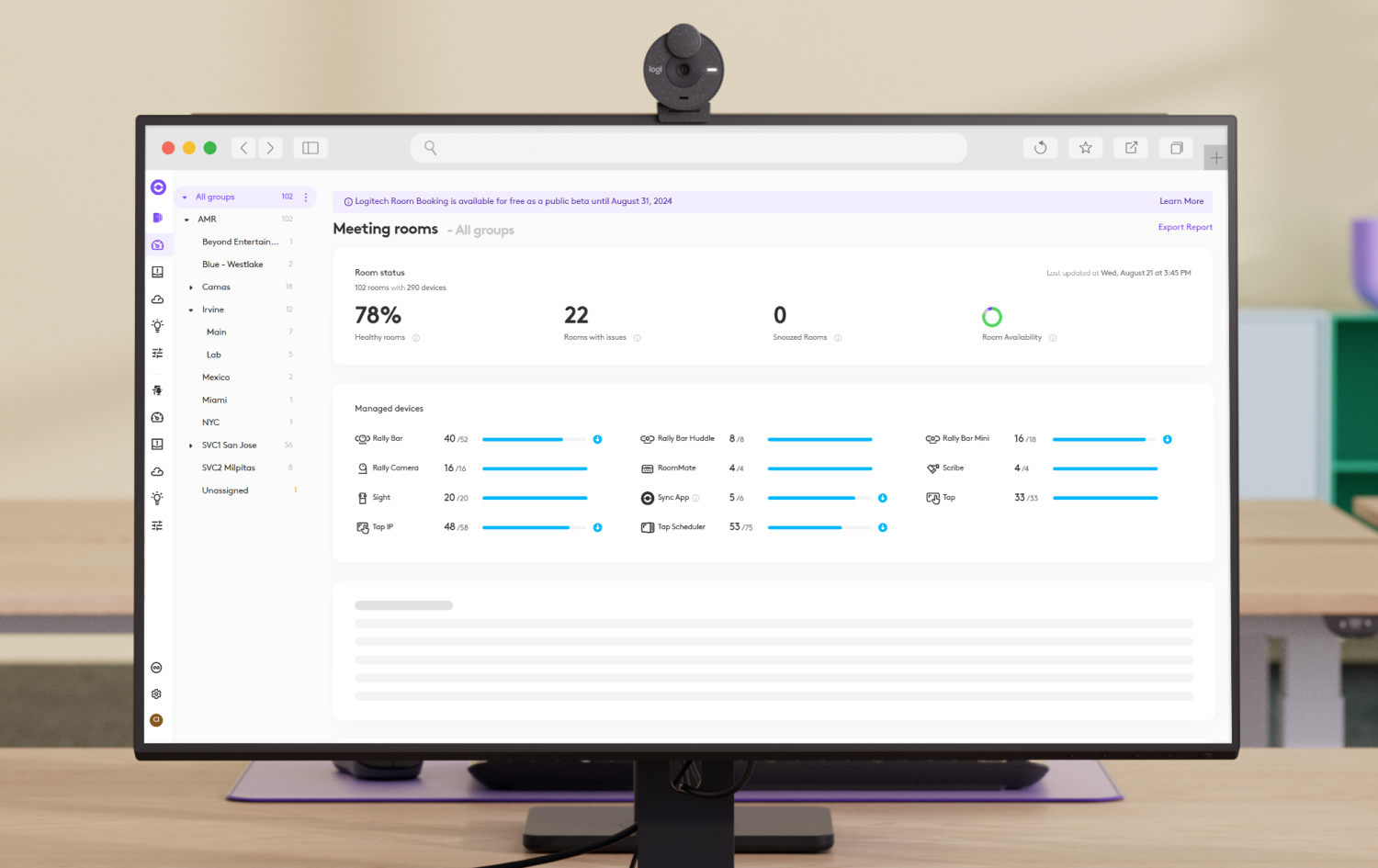Click Export Report
This screenshot has height=868, width=1378.
[x=1184, y=227]
